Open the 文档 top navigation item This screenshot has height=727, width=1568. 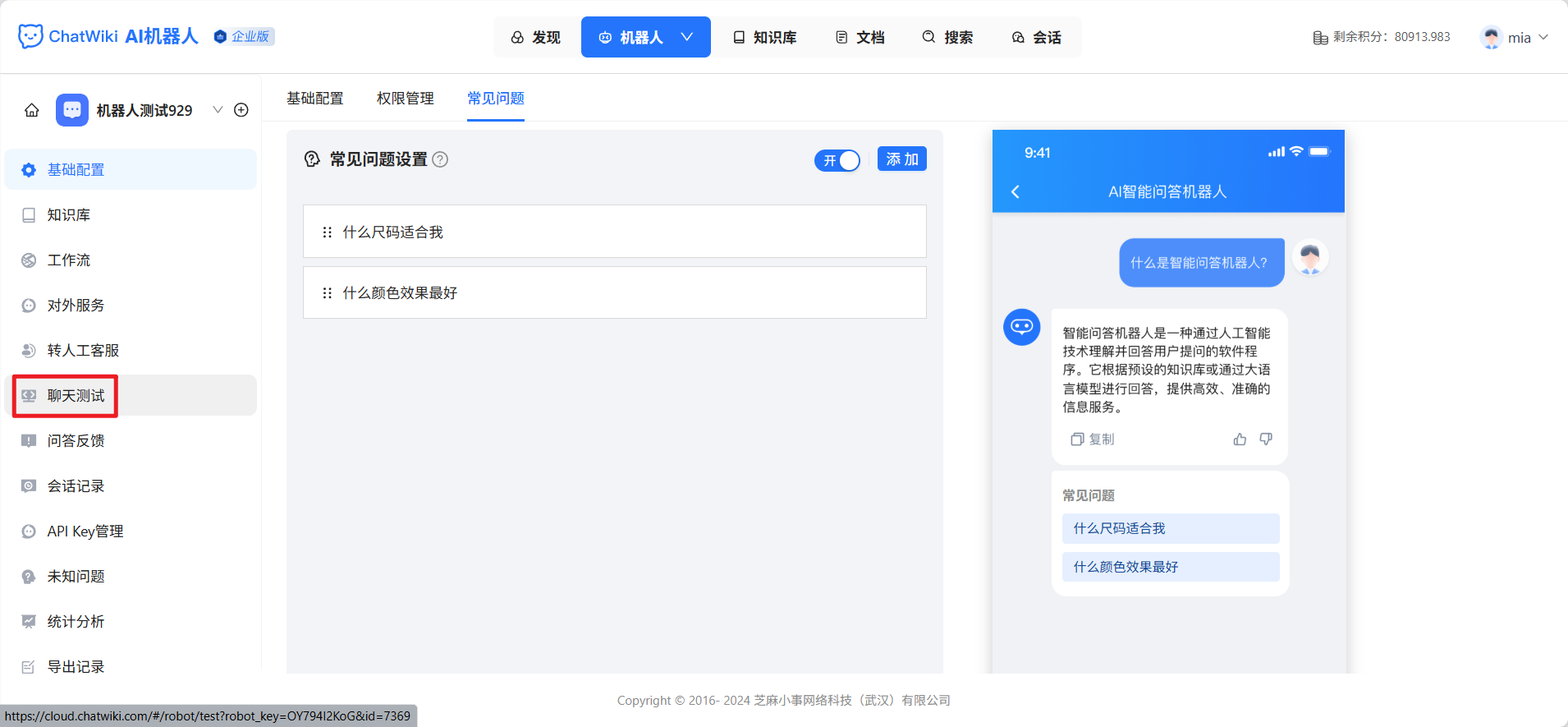(x=860, y=37)
